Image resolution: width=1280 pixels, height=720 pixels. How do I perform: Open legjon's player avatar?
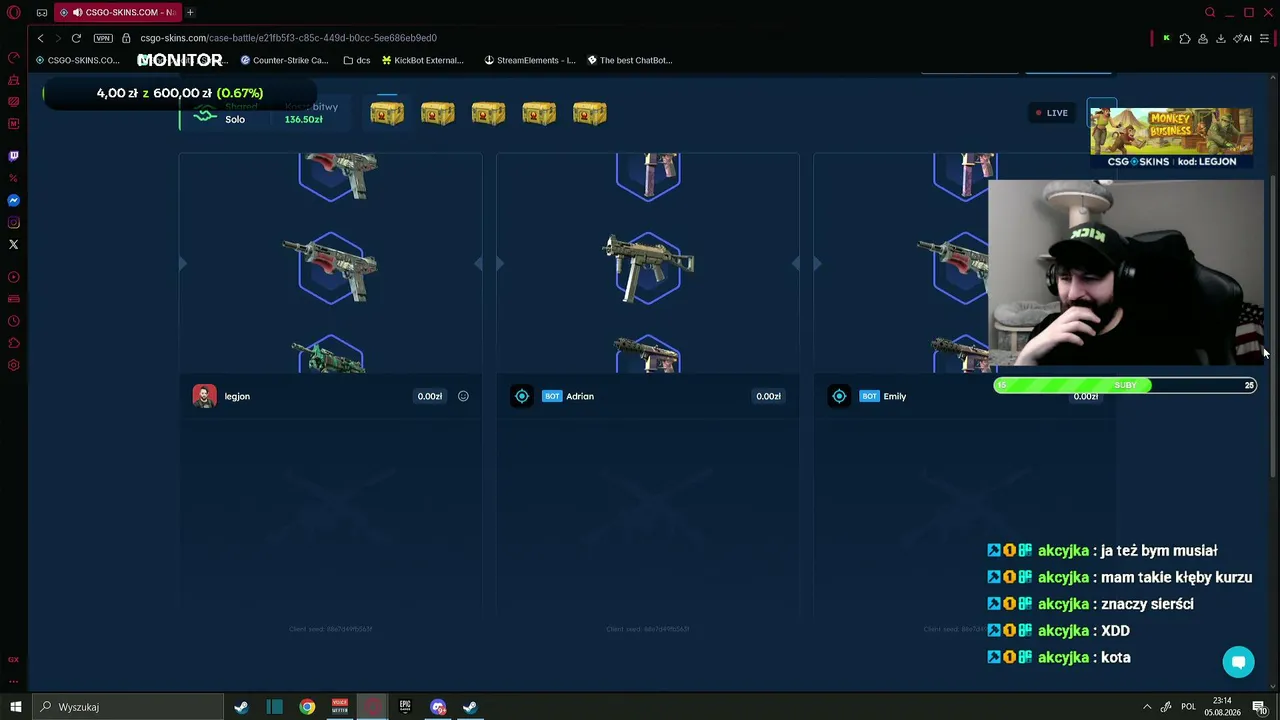point(204,396)
